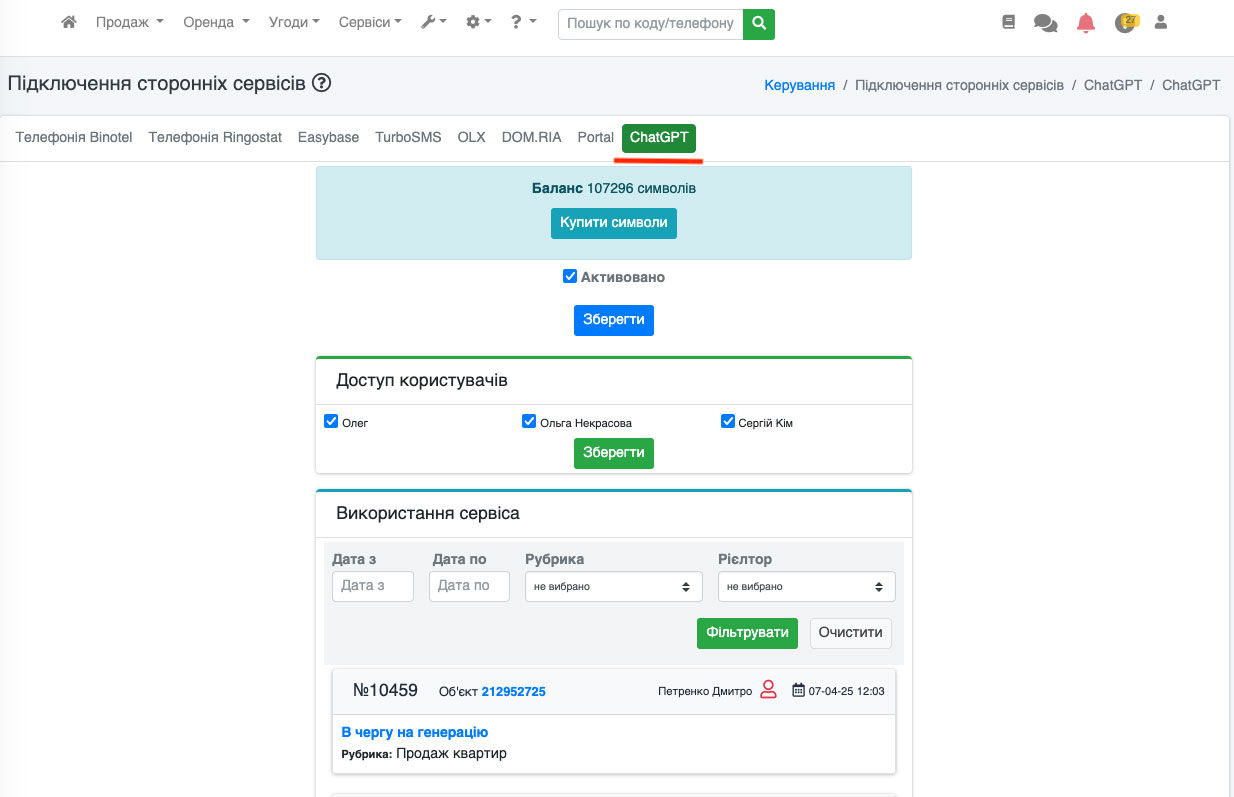This screenshot has height=797, width=1234.
Task: Expand the Продаж menu
Action: pos(129,22)
